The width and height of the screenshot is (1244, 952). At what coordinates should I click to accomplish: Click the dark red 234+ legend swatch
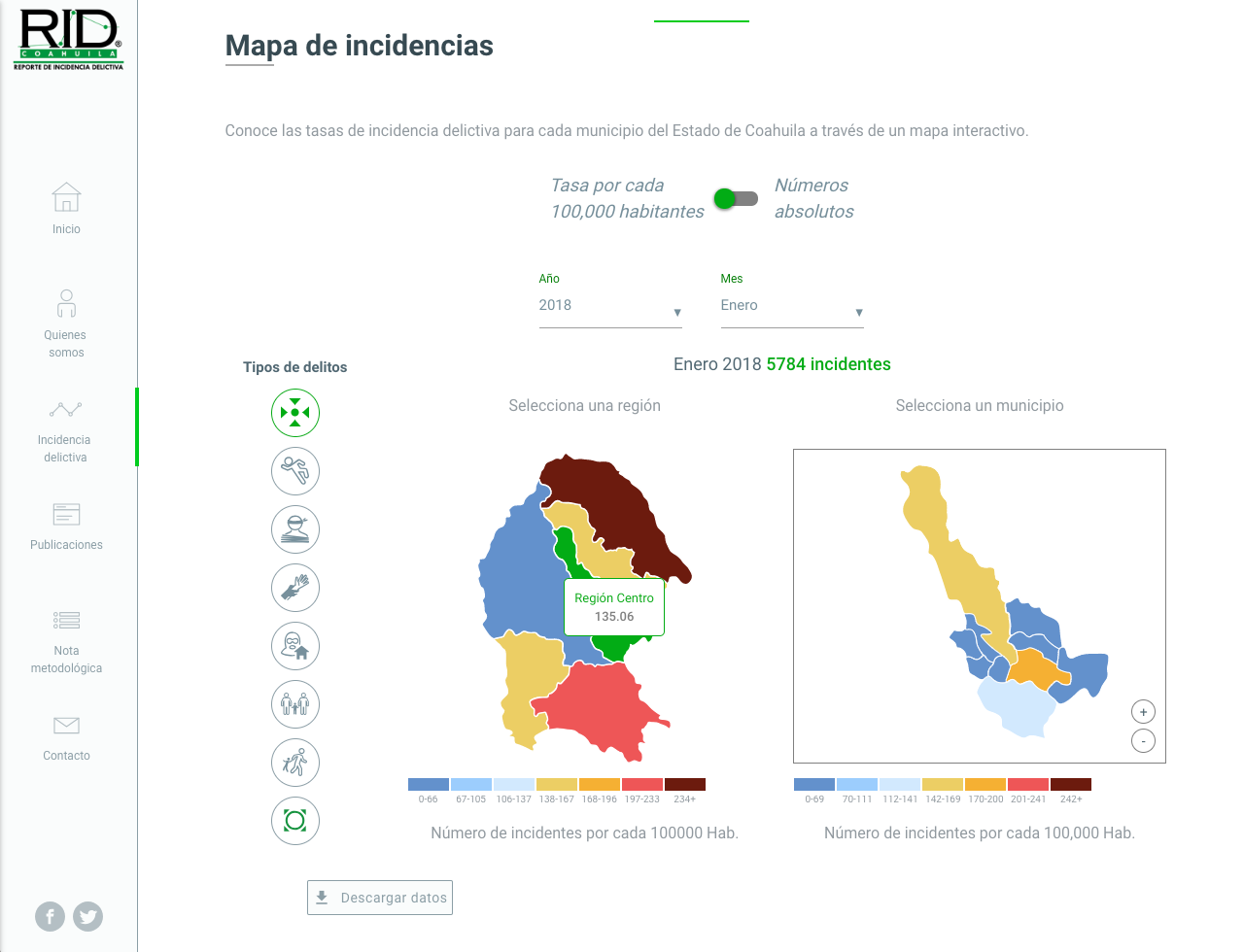tap(684, 785)
